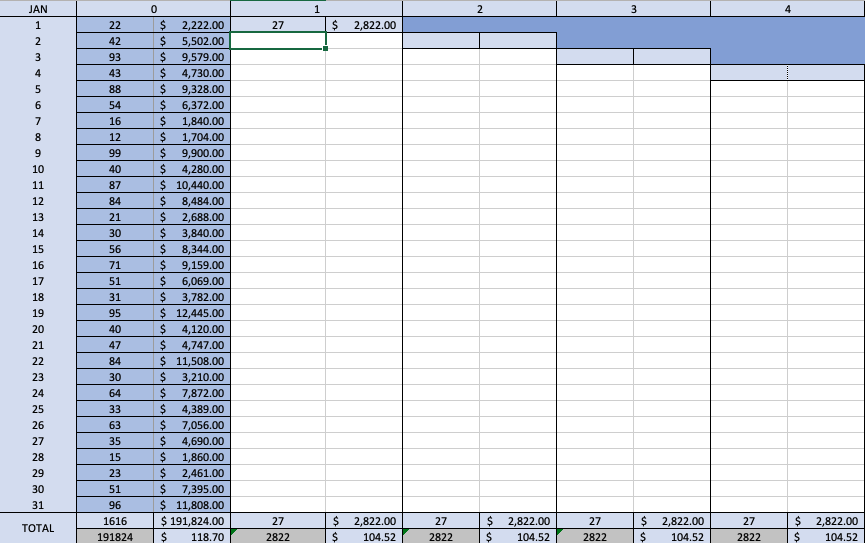
Task: Click the $118.70 average cell
Action: click(192, 536)
